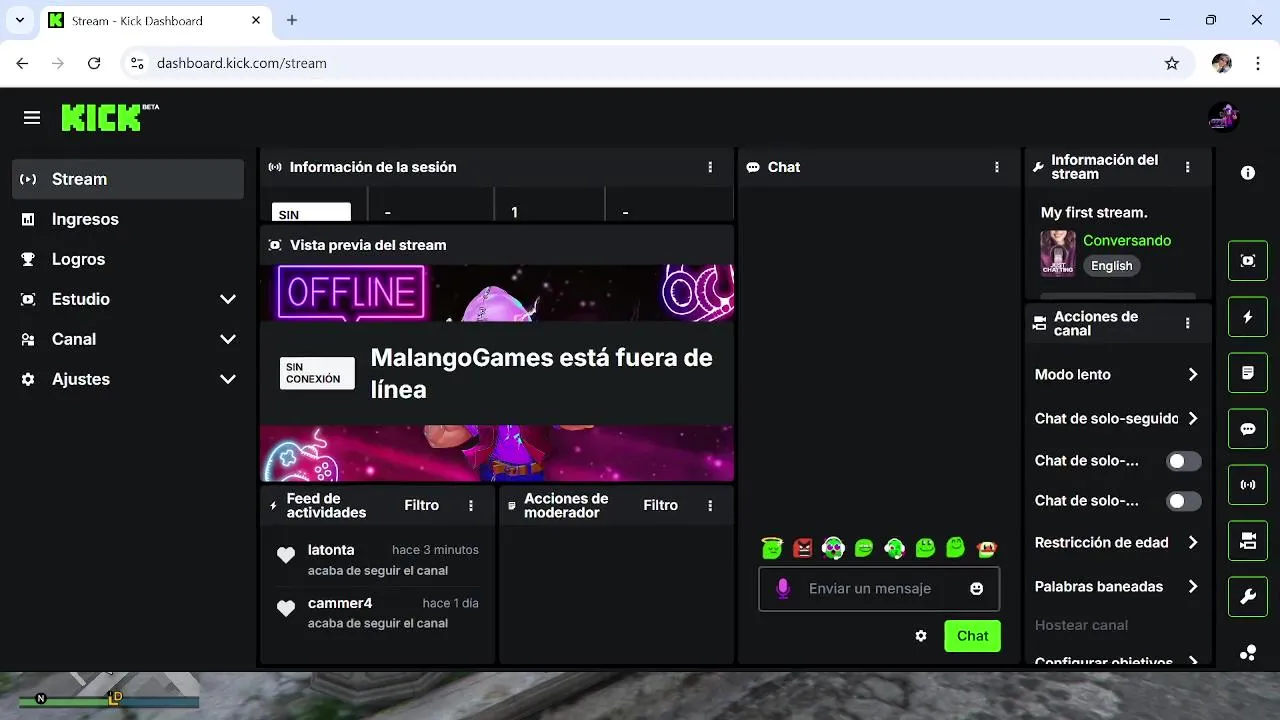Image resolution: width=1280 pixels, height=720 pixels.
Task: Click the three-circles icon below the widget bar
Action: 1248,653
